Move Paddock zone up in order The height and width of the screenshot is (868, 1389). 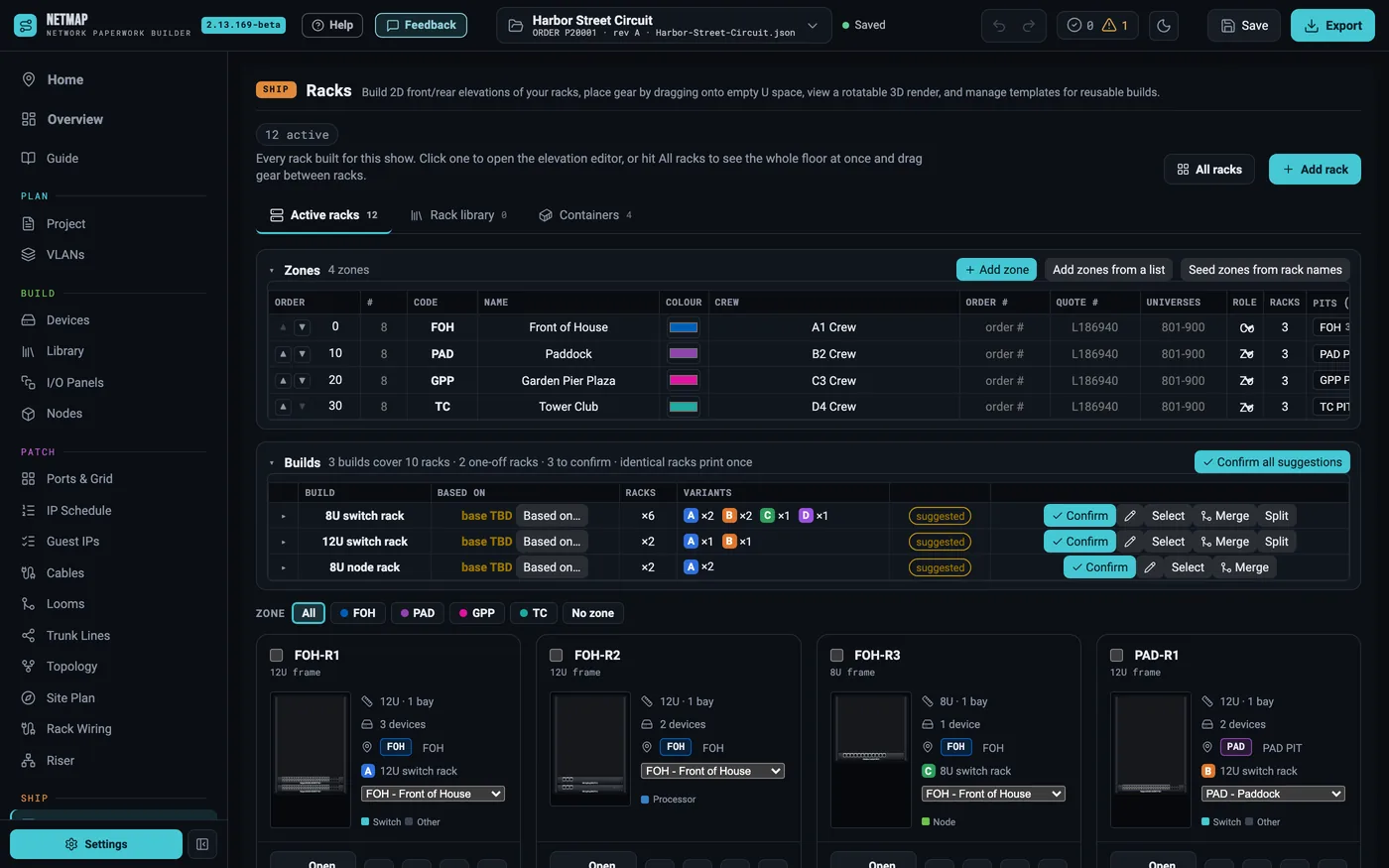283,354
